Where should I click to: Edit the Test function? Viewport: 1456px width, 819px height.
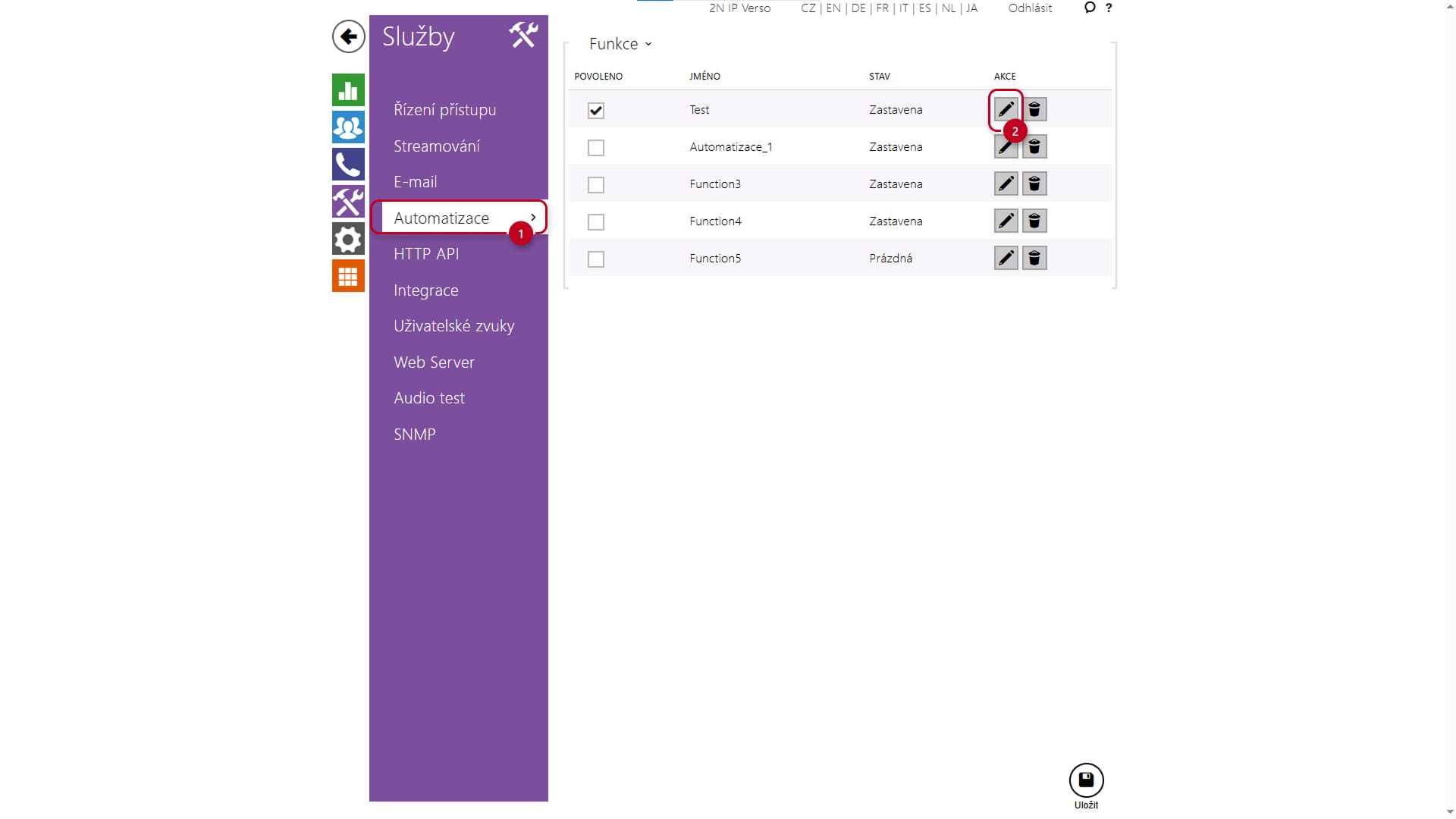(x=1006, y=110)
